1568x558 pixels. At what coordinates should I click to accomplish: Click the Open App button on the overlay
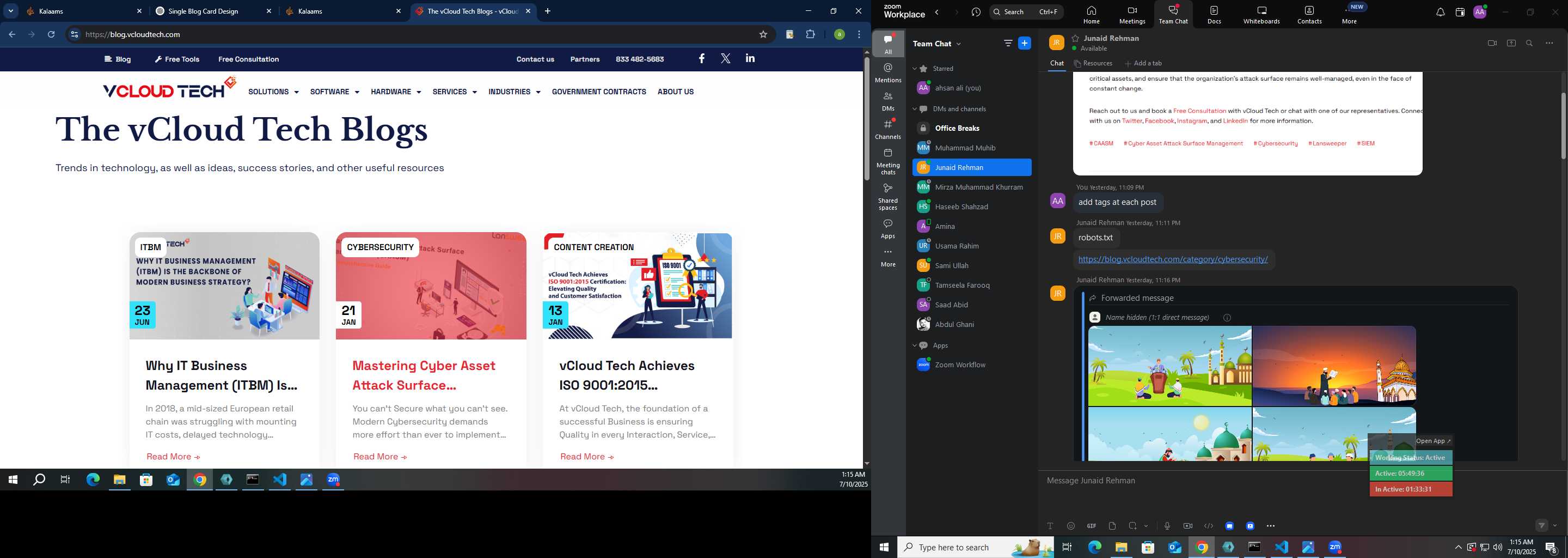(1433, 441)
